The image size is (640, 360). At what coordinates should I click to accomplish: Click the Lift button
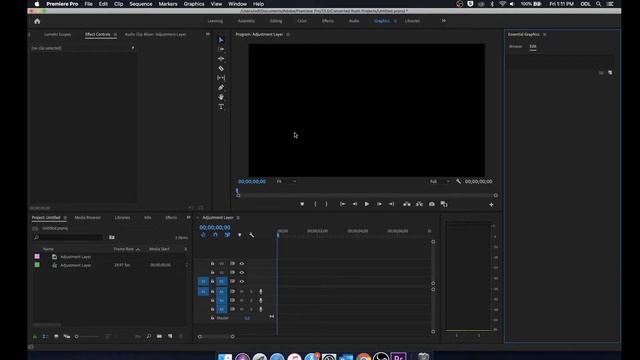(x=407, y=204)
